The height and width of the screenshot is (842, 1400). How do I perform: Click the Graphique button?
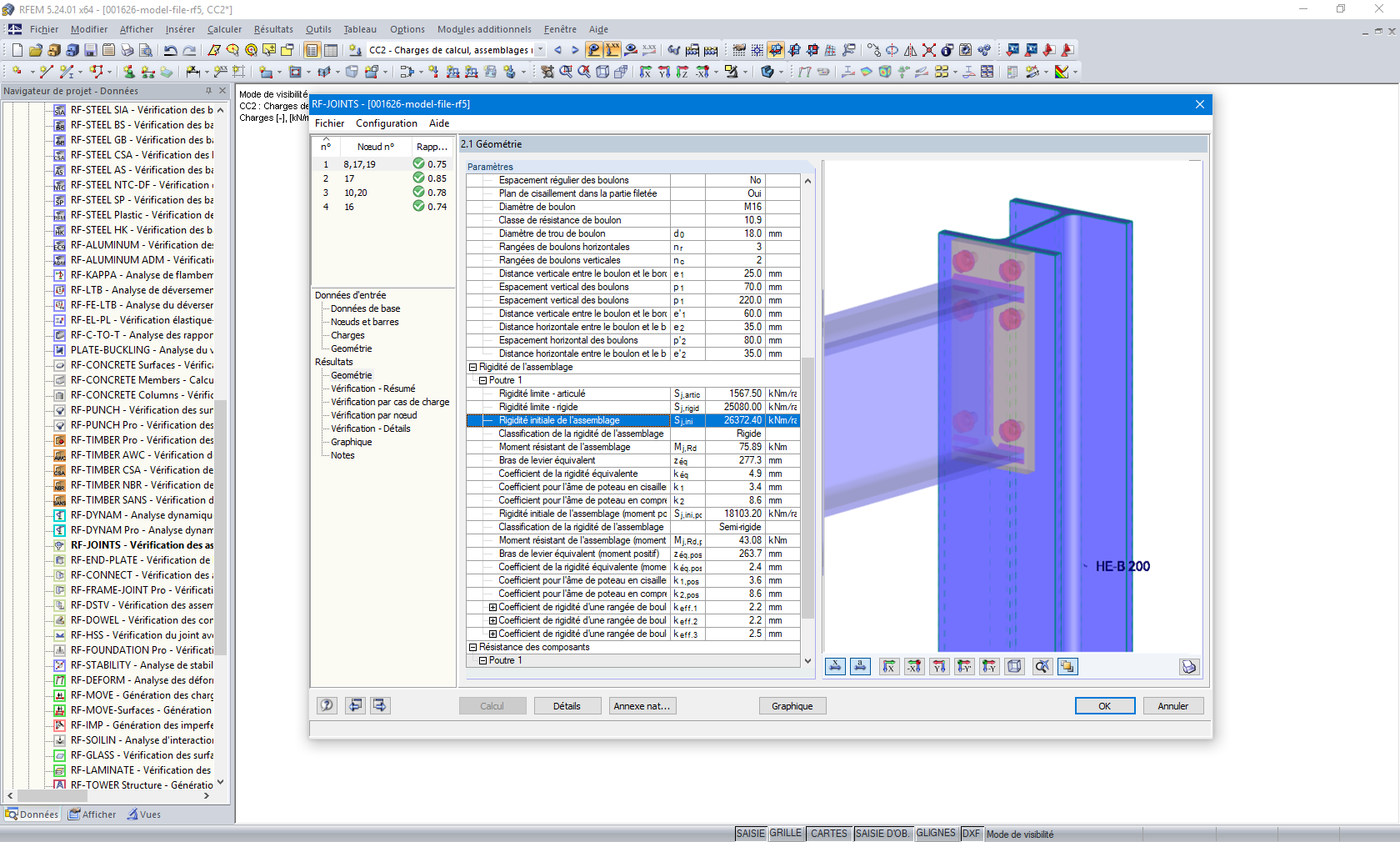point(792,706)
